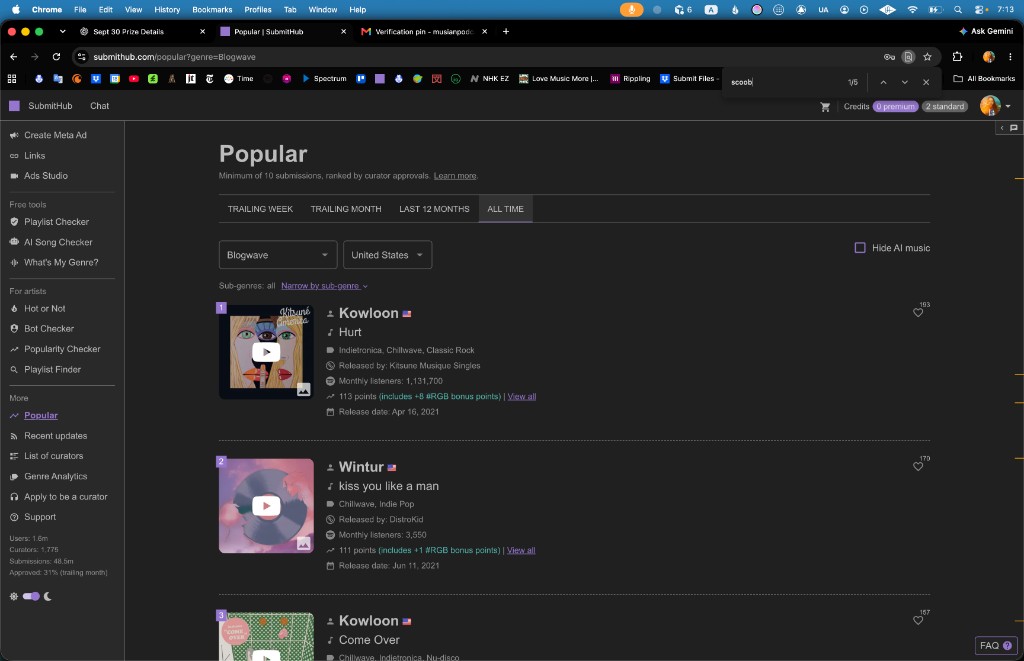Image resolution: width=1024 pixels, height=661 pixels.
Task: Reload the page in Chrome
Action: pos(56,57)
